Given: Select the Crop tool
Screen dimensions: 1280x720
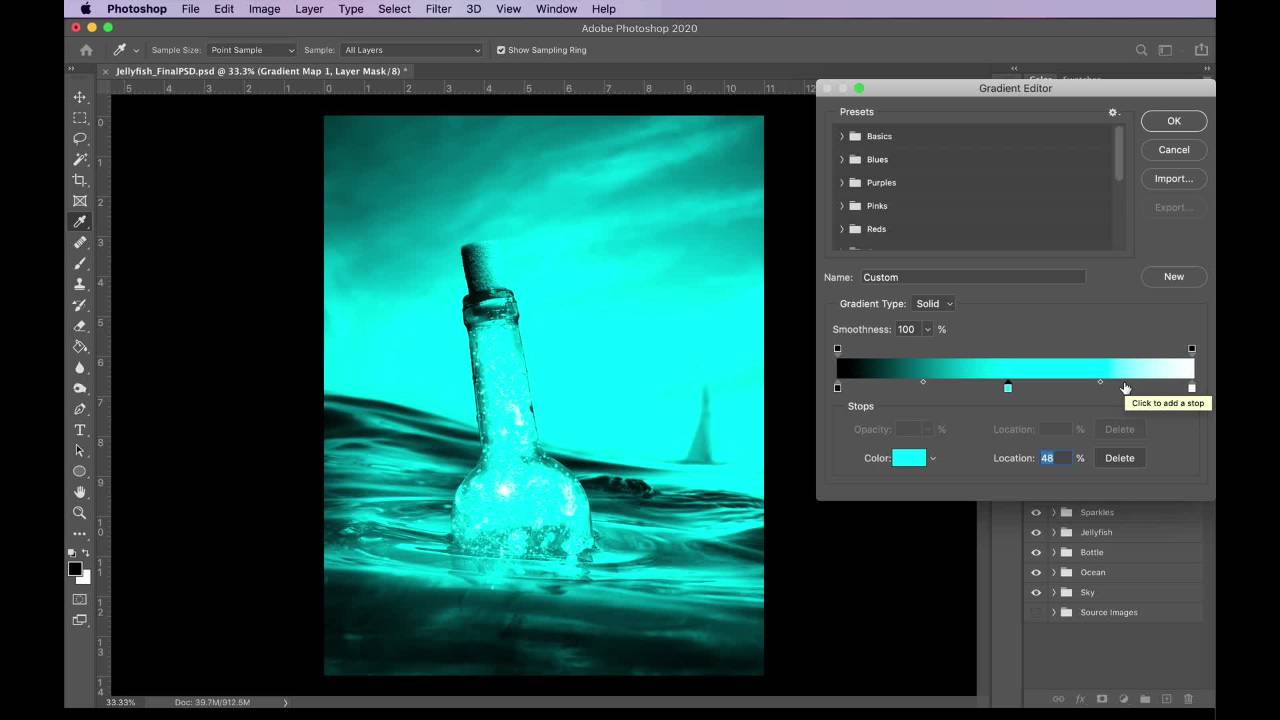Looking at the screenshot, I should 80,180.
